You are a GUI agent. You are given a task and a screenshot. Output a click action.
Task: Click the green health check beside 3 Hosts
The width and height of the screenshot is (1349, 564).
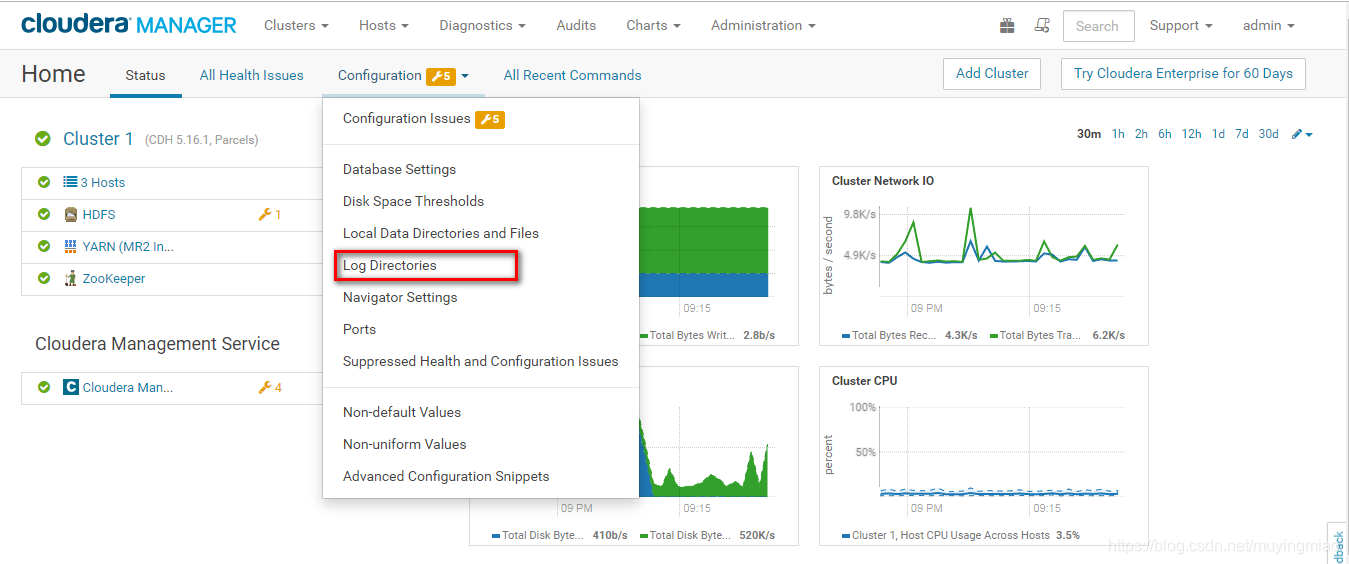click(x=44, y=182)
